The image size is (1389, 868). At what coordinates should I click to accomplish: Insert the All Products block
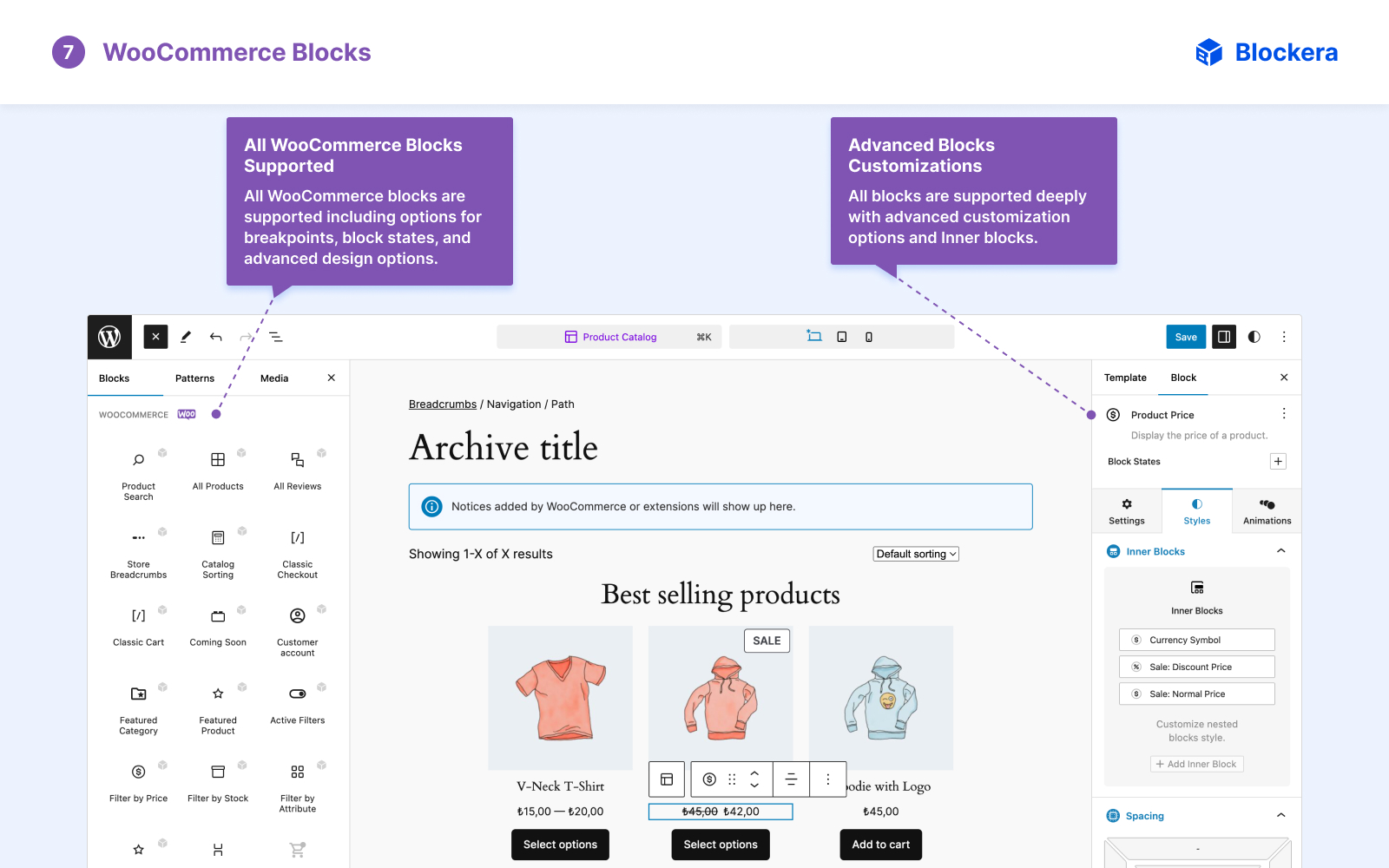(218, 469)
